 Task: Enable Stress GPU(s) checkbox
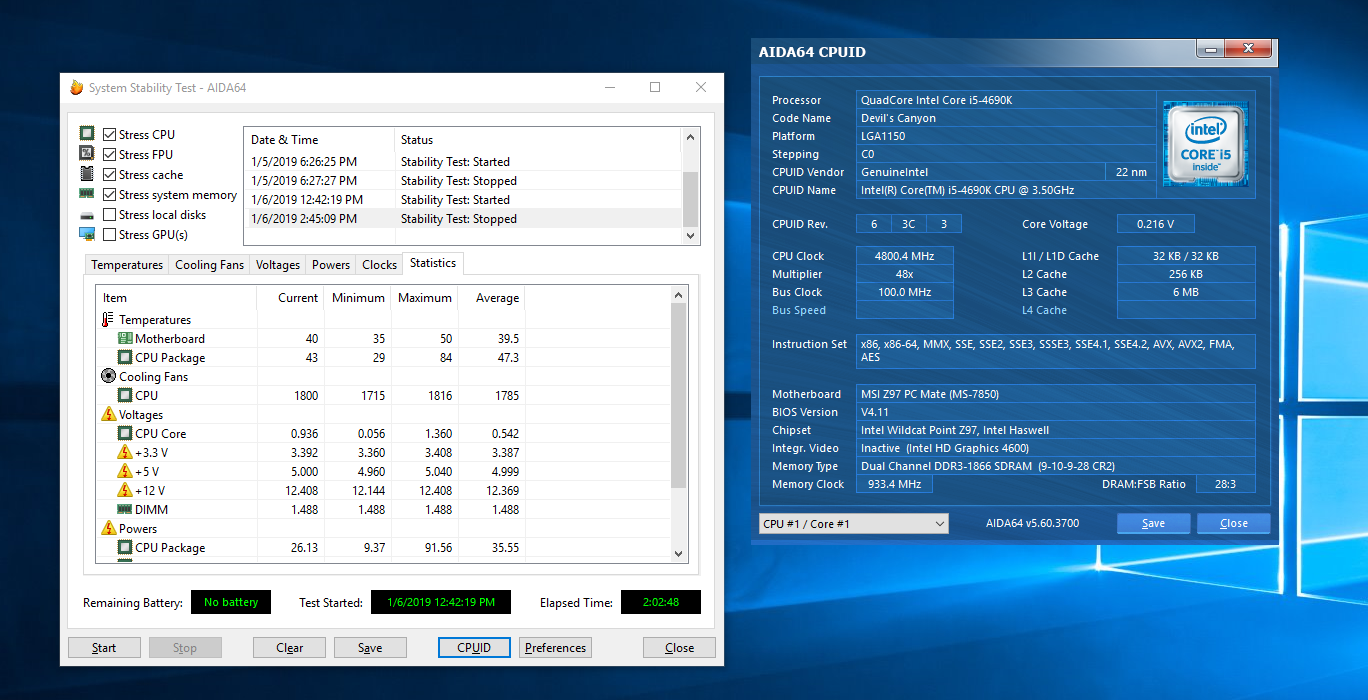coord(110,235)
